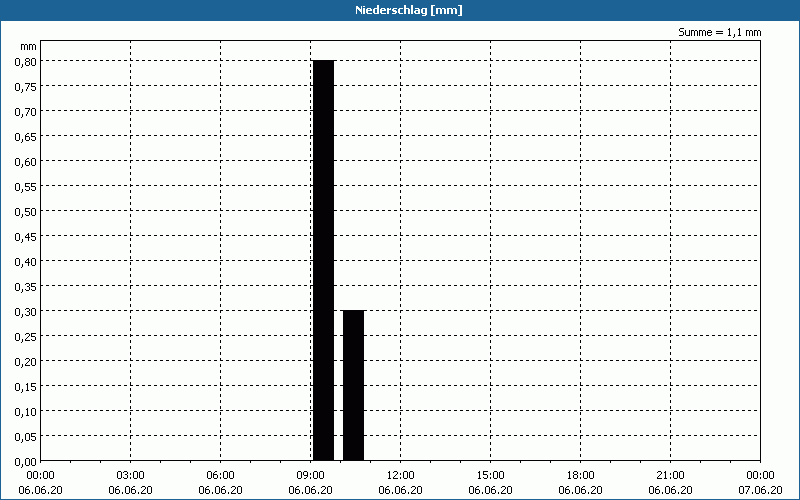Image resolution: width=800 pixels, height=500 pixels.
Task: Select the 0,15 y-axis value
Action: (x=26, y=387)
